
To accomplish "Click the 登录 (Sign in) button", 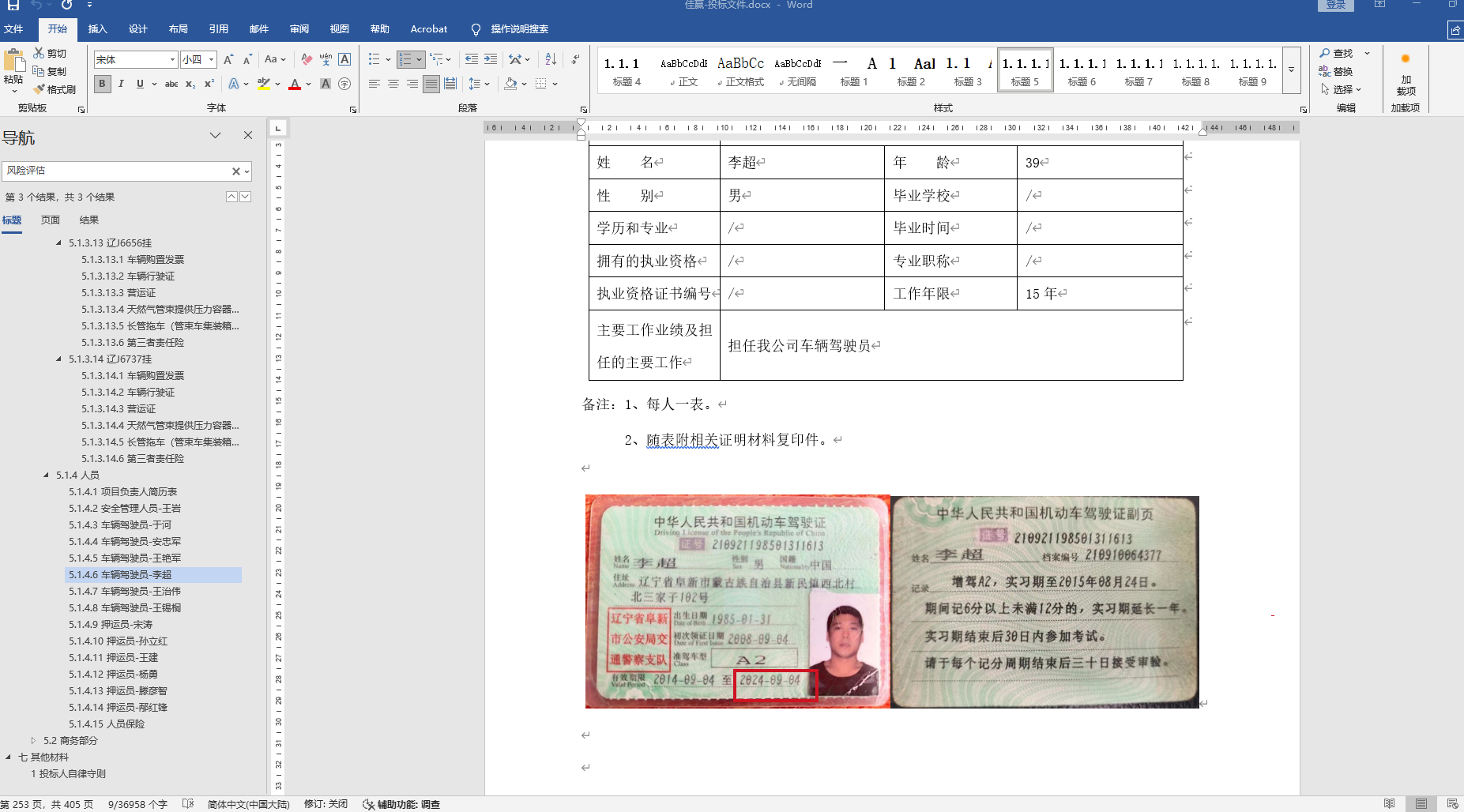I will (x=1335, y=5).
